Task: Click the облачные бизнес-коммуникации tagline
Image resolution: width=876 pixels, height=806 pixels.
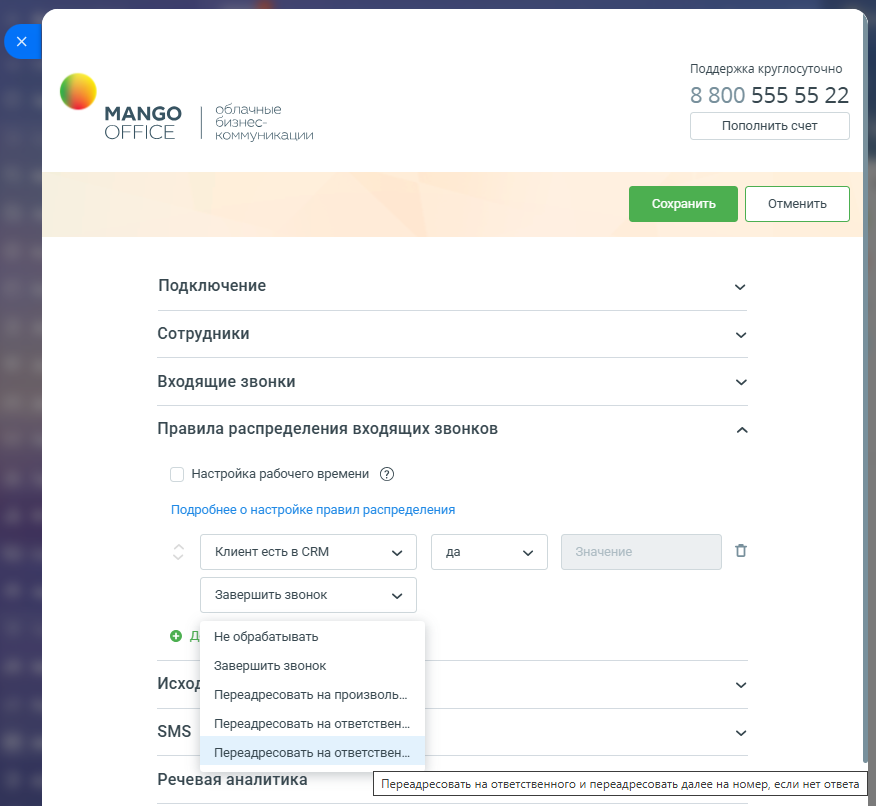Action: click(x=264, y=122)
